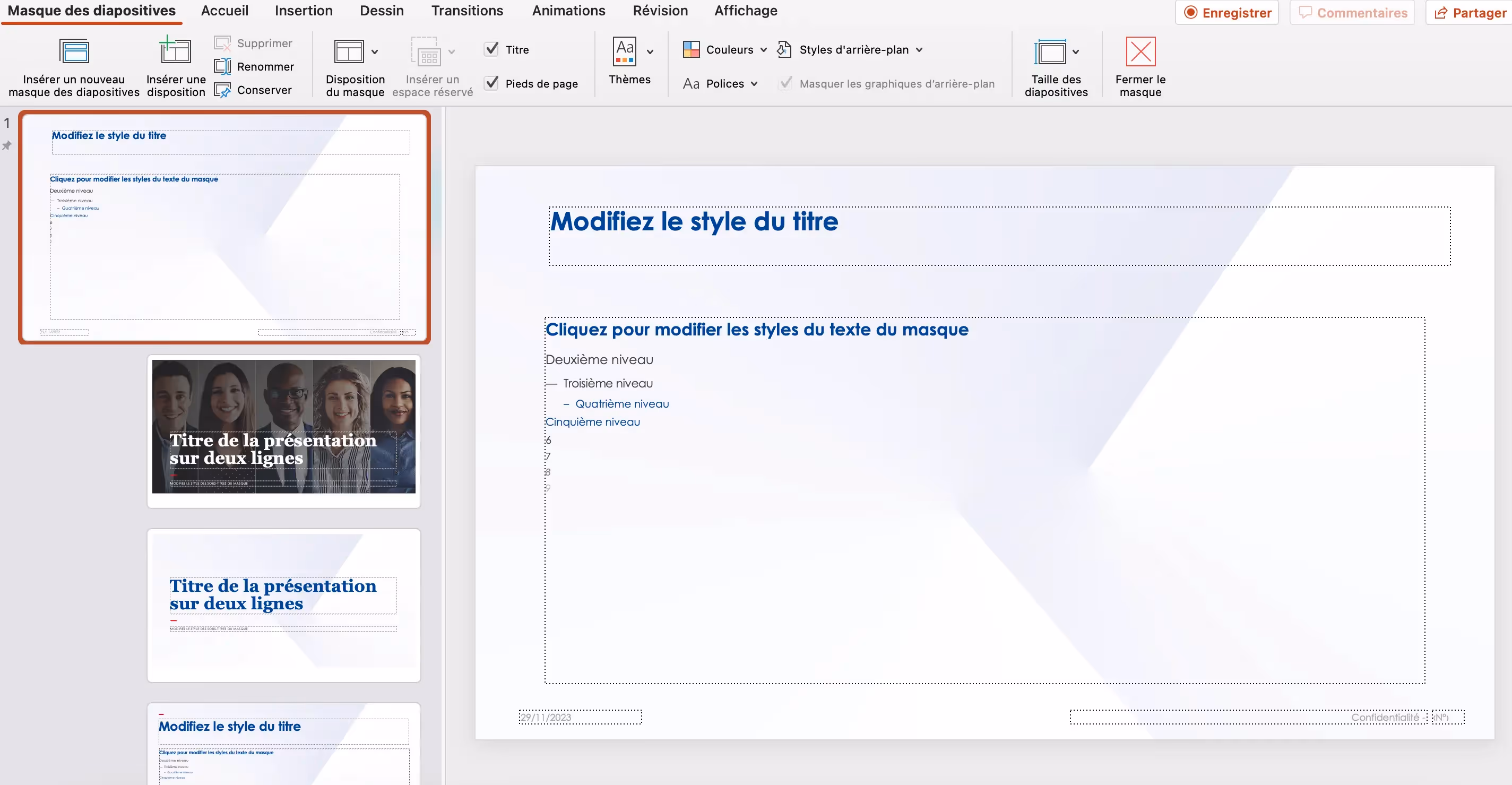Click the Enregistrer button
The height and width of the screenshot is (785, 1512).
[x=1226, y=12]
